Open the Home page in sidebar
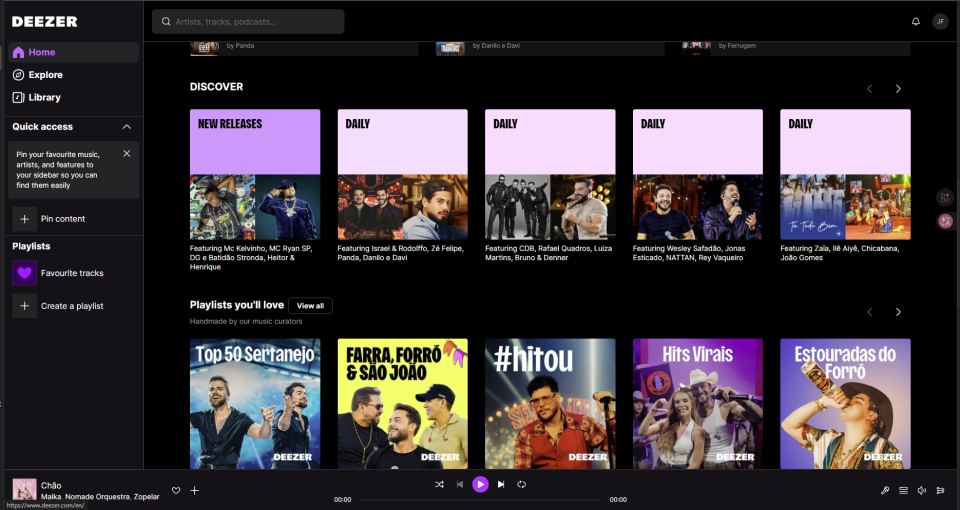Image resolution: width=960 pixels, height=510 pixels. [73, 52]
